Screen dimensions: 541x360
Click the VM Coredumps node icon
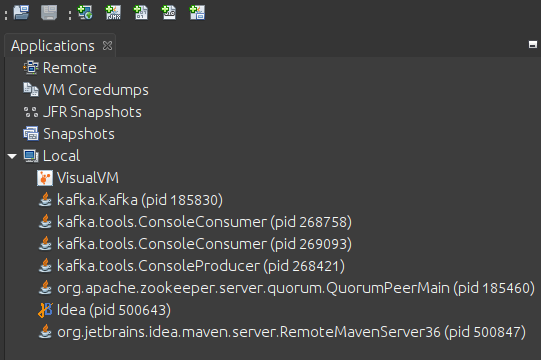click(x=31, y=89)
